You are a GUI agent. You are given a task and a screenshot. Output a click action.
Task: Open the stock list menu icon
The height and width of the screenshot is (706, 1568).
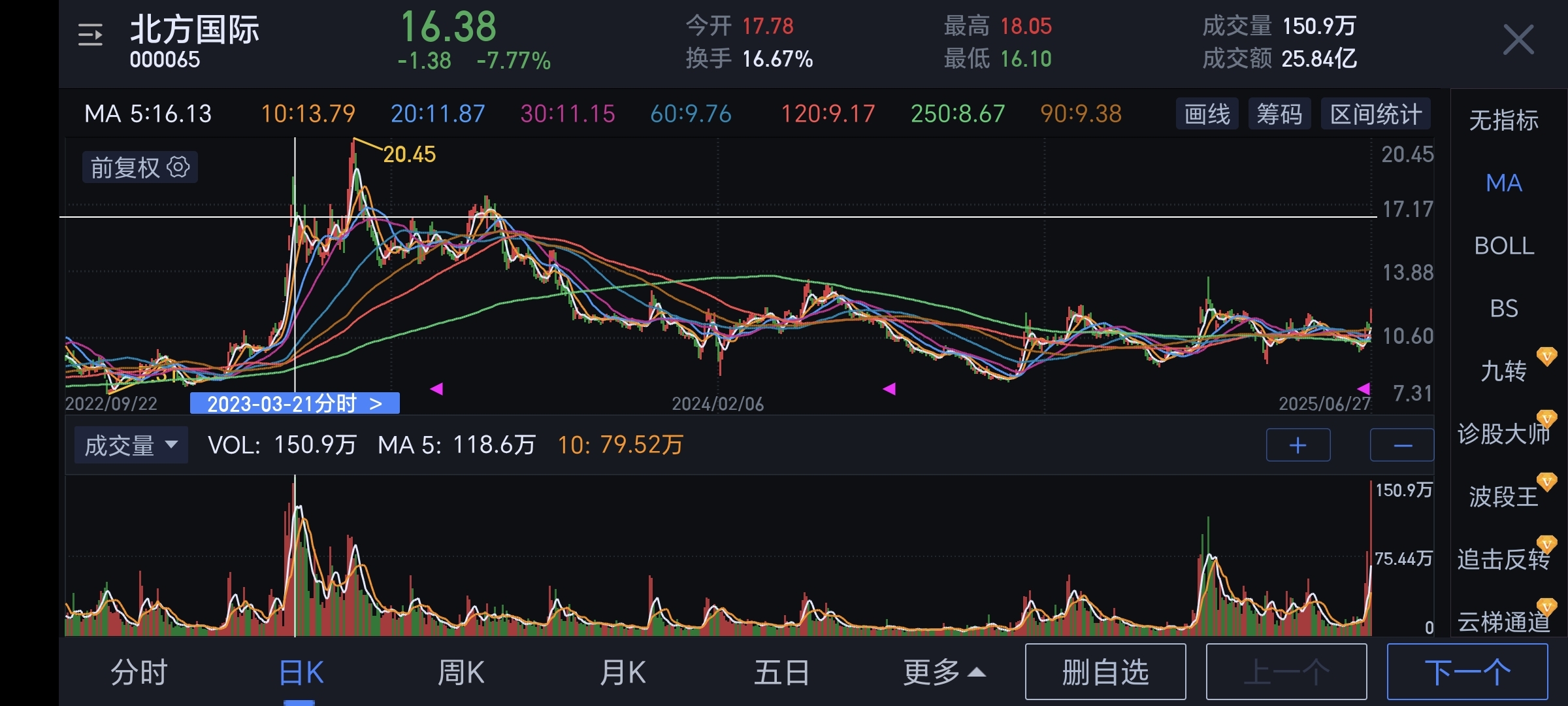(x=90, y=35)
